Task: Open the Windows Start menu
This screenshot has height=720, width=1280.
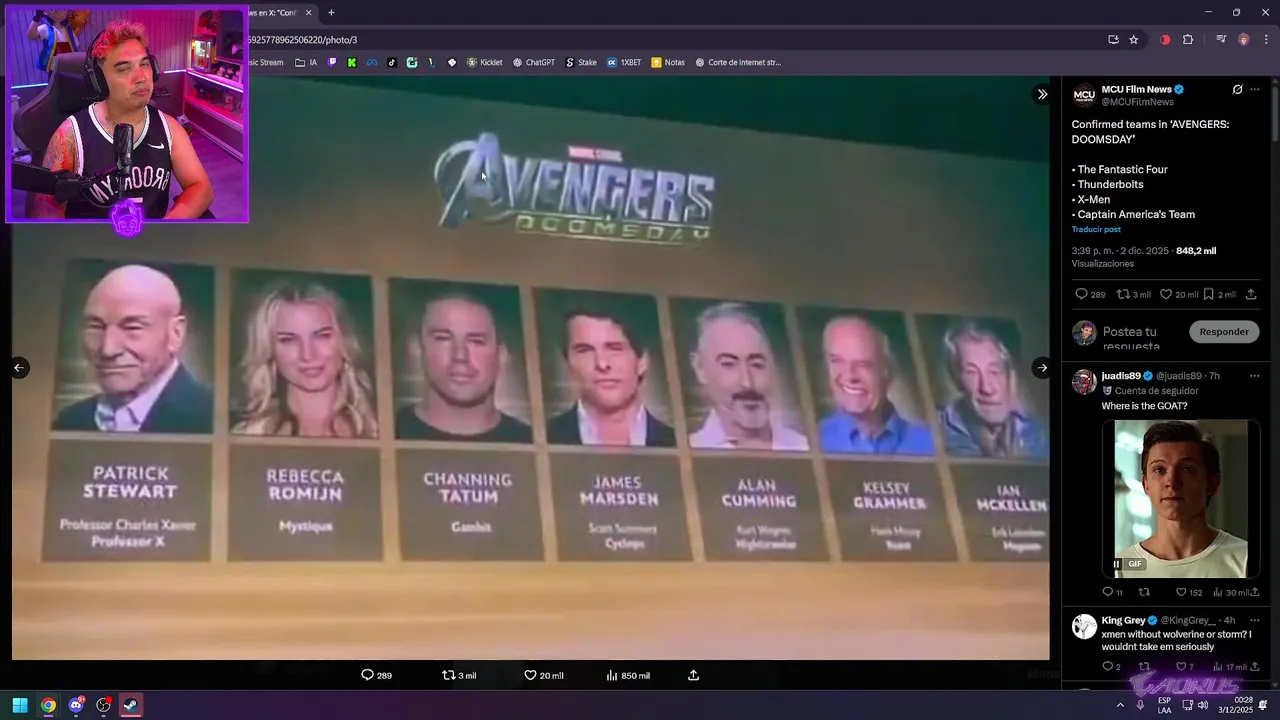Action: coord(20,705)
